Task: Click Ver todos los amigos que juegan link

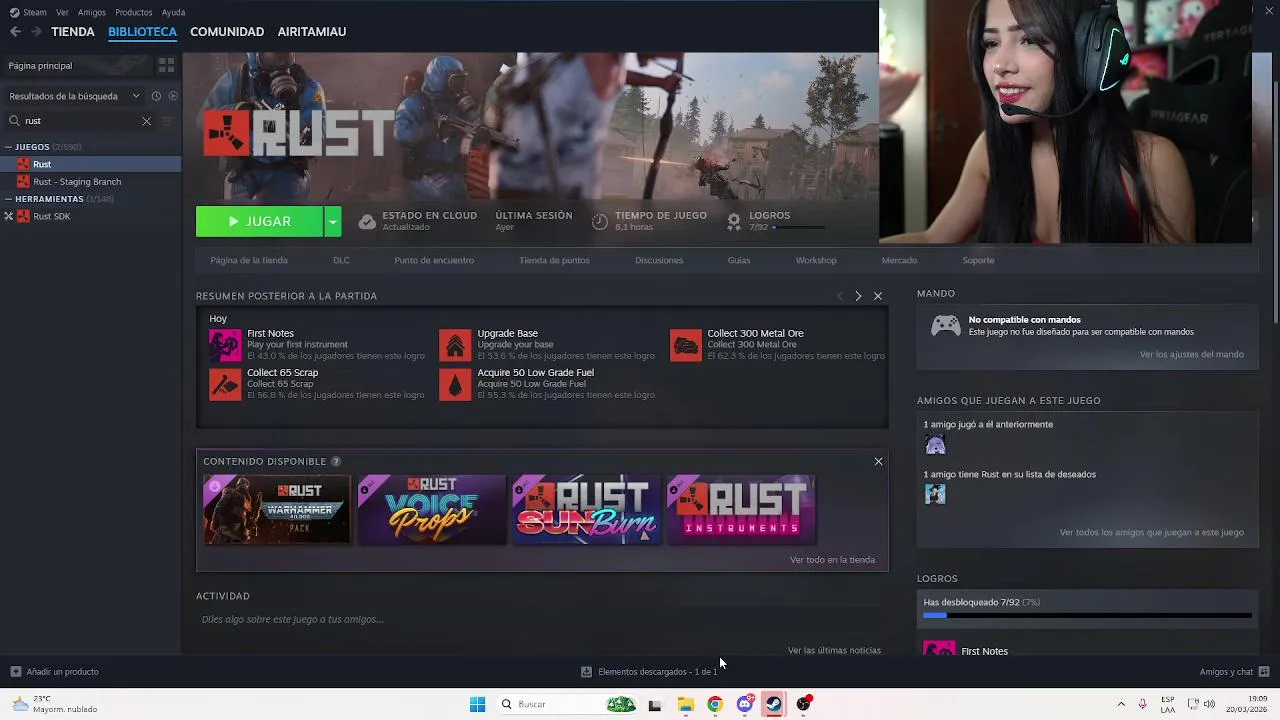Action: [1152, 532]
